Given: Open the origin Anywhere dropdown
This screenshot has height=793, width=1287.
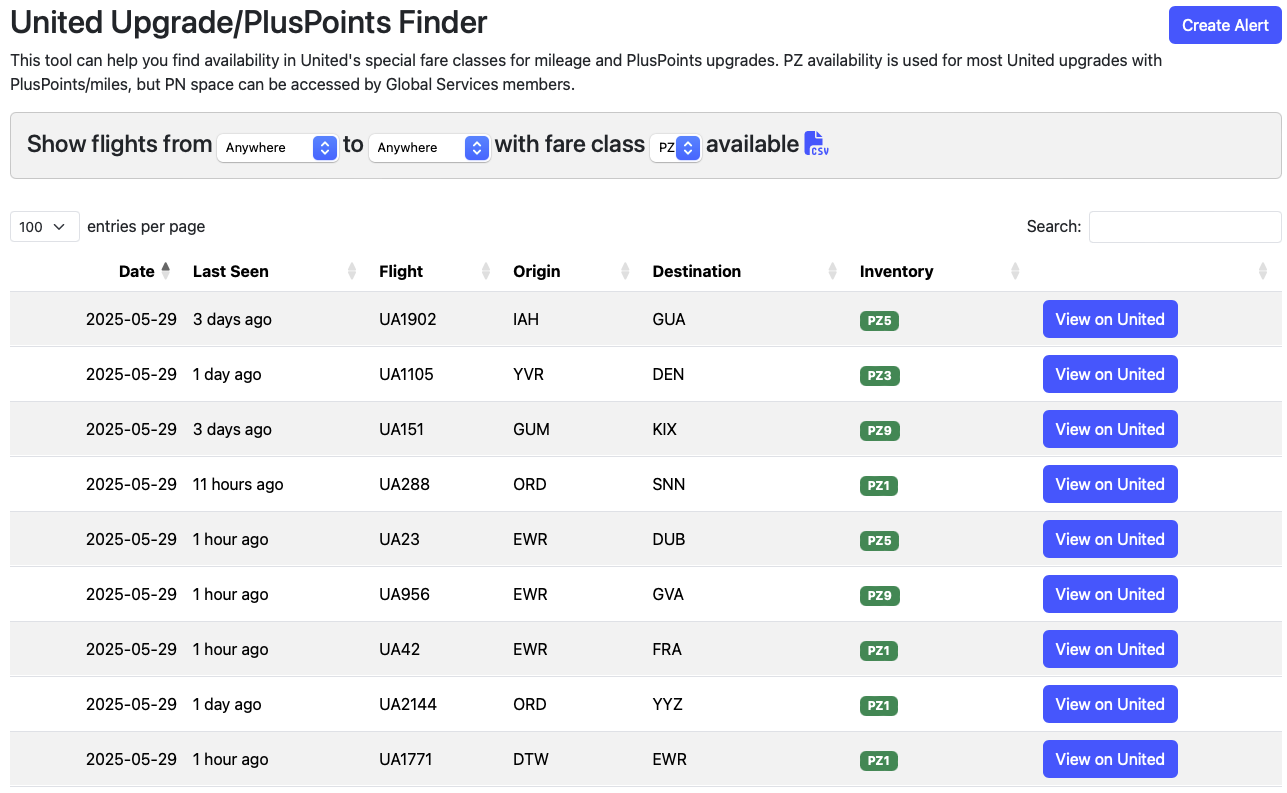Looking at the screenshot, I should click(x=278, y=147).
